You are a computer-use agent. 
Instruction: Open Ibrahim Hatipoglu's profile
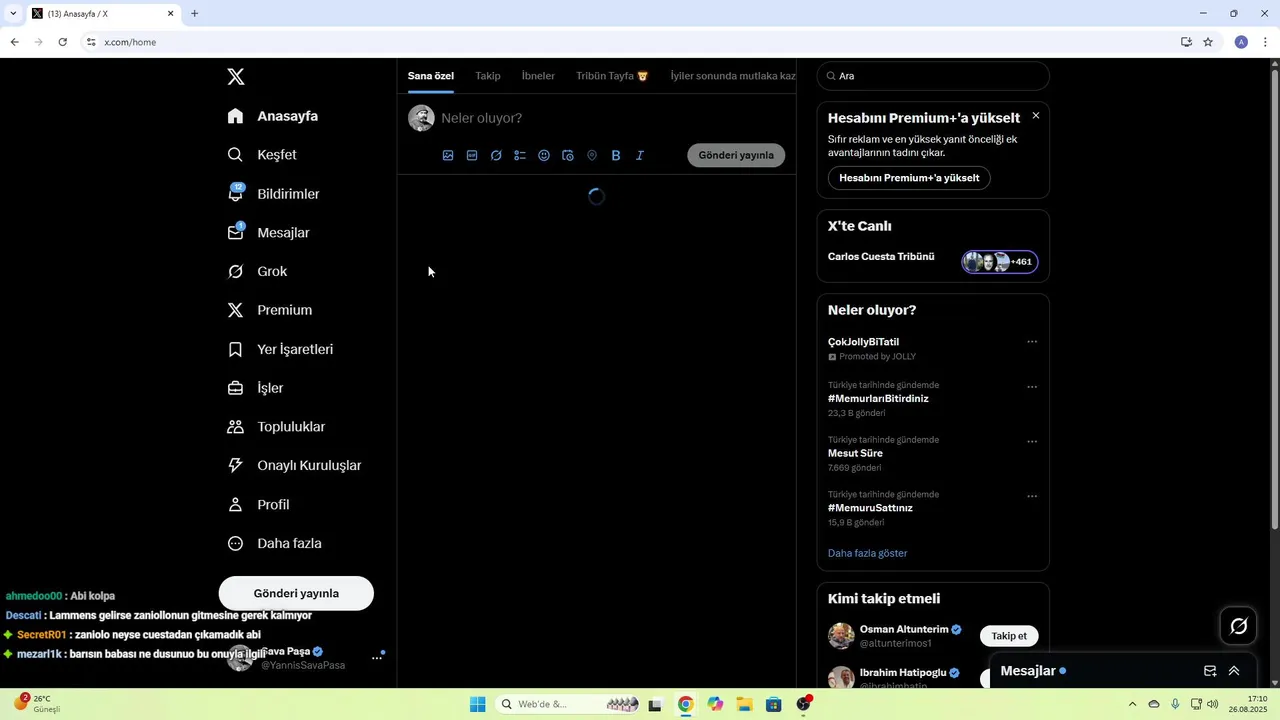[903, 673]
